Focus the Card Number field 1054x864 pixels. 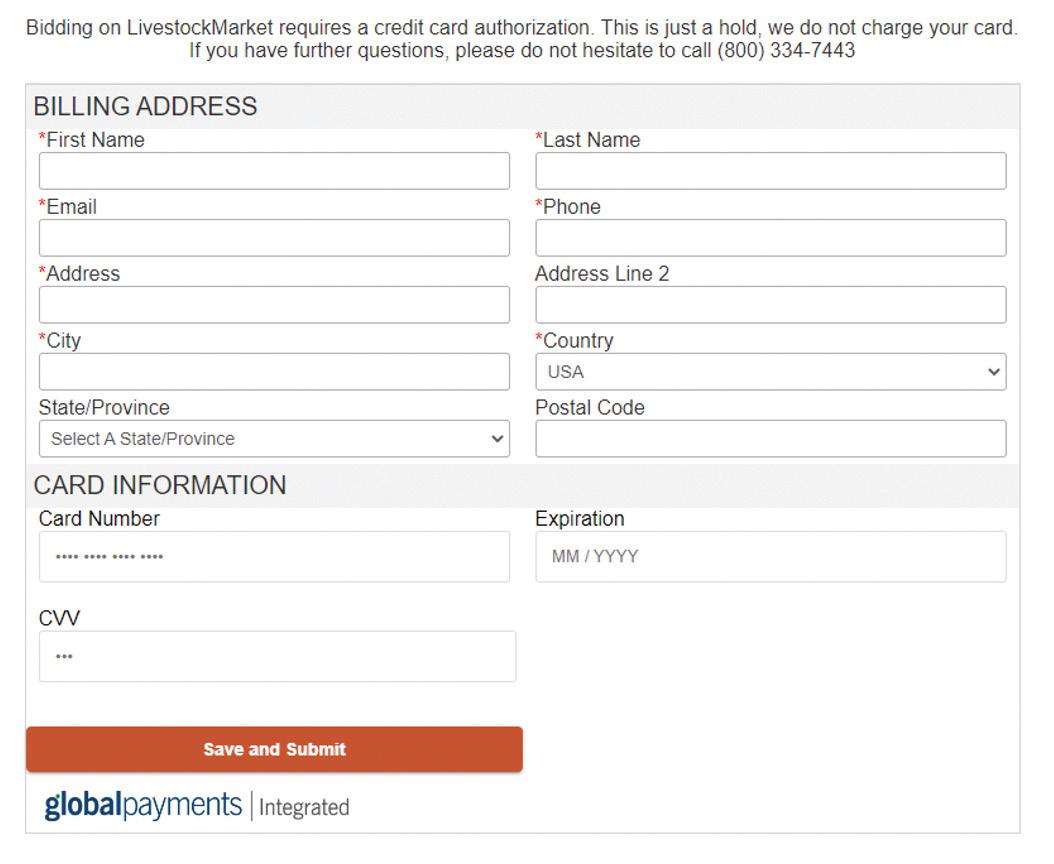coord(274,557)
